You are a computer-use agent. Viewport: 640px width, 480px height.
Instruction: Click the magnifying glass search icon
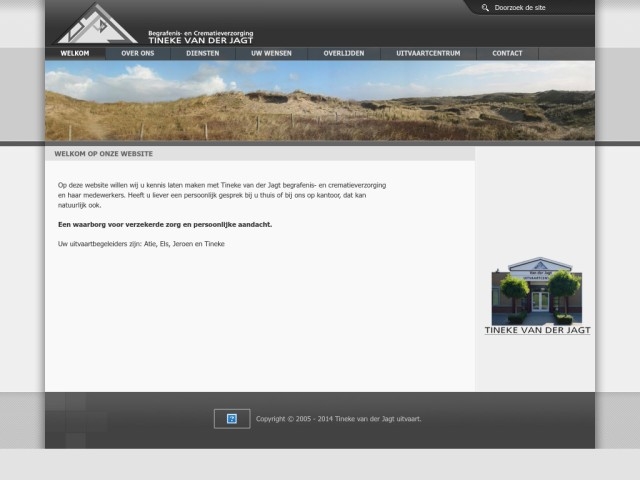[485, 8]
